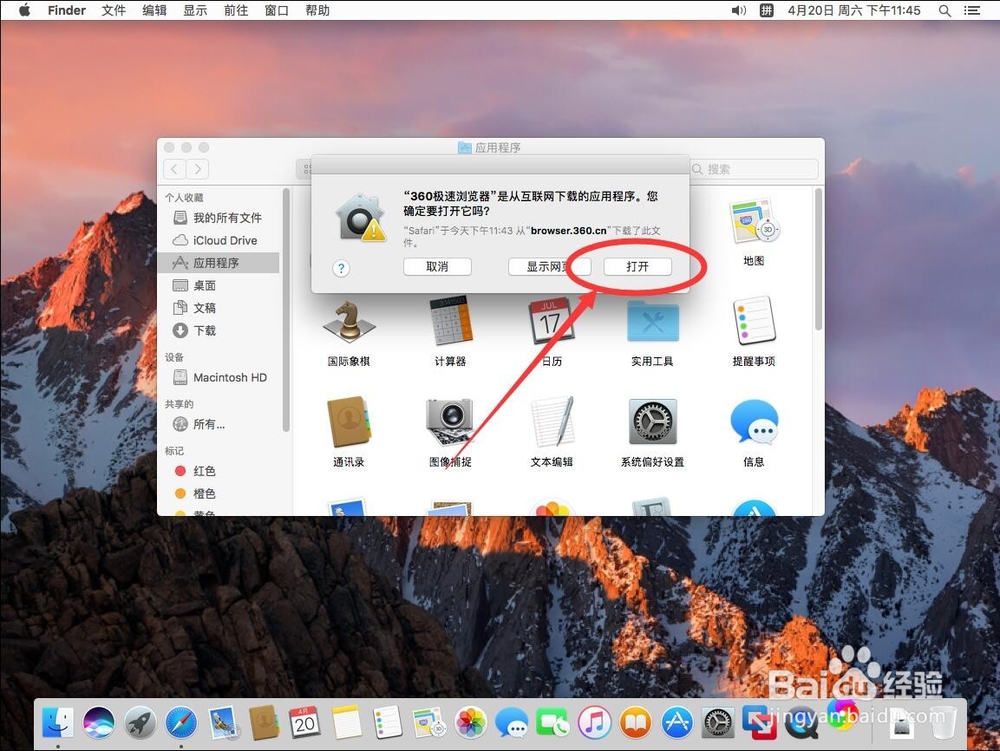1000x751 pixels.
Task: Open FaceTime from the Dock
Action: 552,723
